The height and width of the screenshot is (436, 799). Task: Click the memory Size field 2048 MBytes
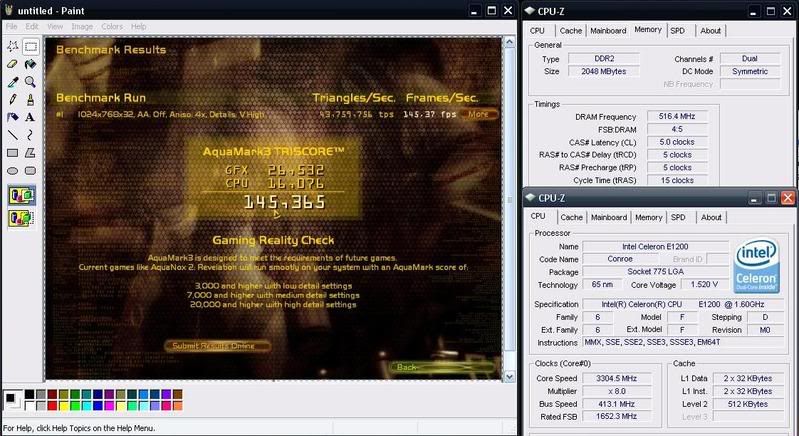point(604,72)
